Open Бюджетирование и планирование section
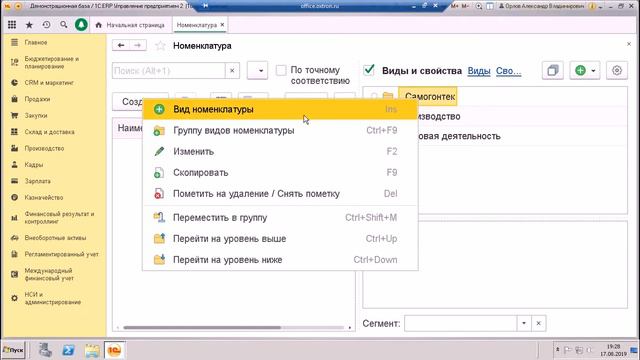Viewport: 640px width, 360px height. (x=51, y=62)
